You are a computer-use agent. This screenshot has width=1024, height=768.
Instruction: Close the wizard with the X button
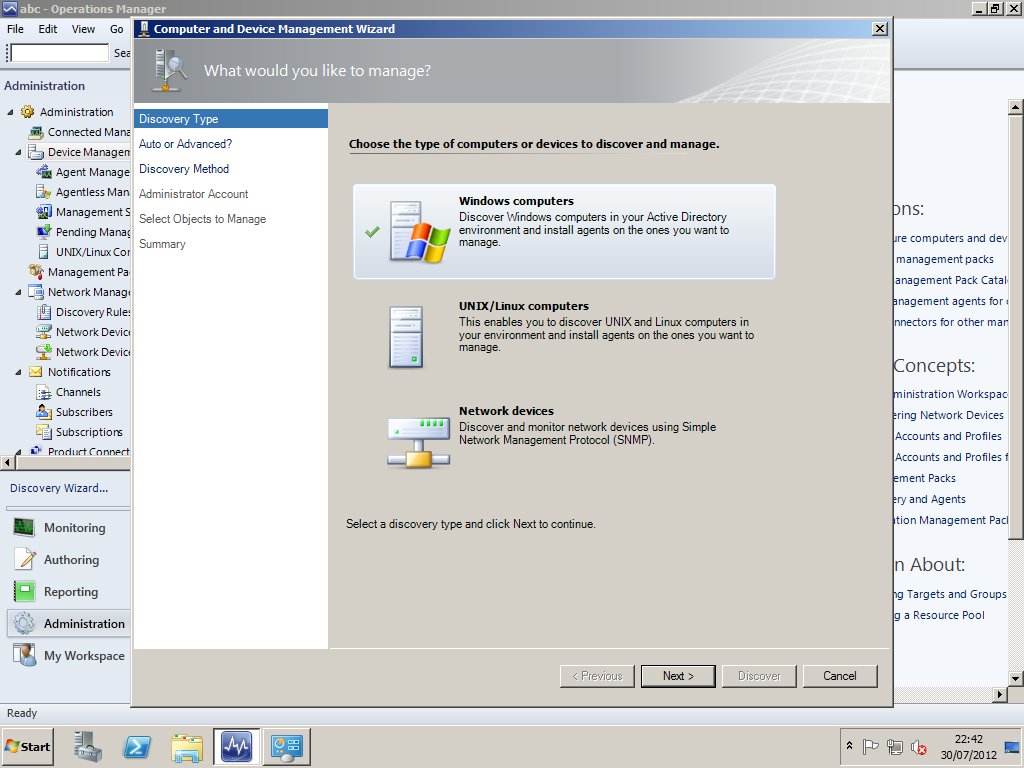[880, 29]
